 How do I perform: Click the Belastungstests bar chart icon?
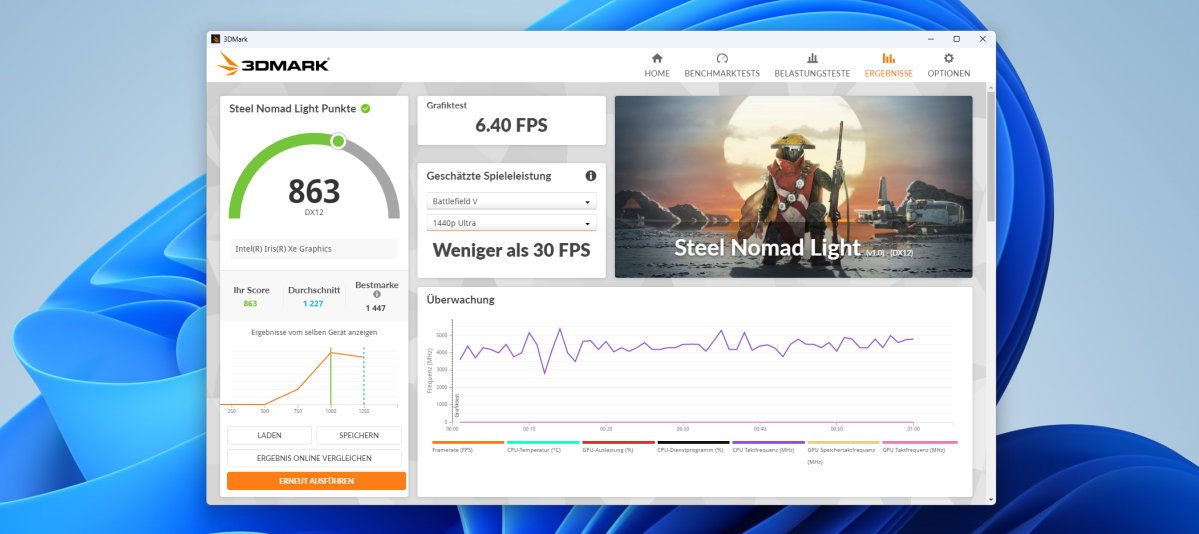coord(812,59)
